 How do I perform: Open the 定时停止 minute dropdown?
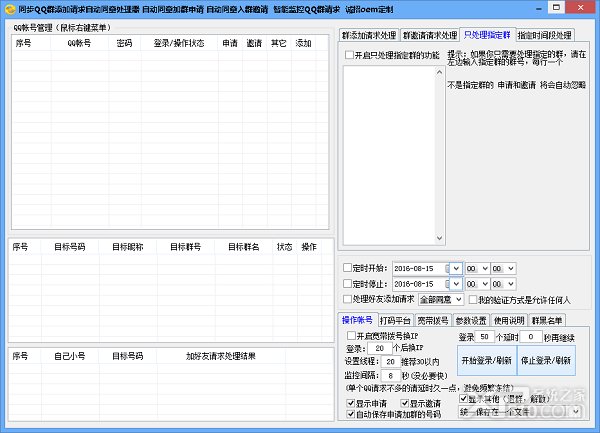coord(511,284)
